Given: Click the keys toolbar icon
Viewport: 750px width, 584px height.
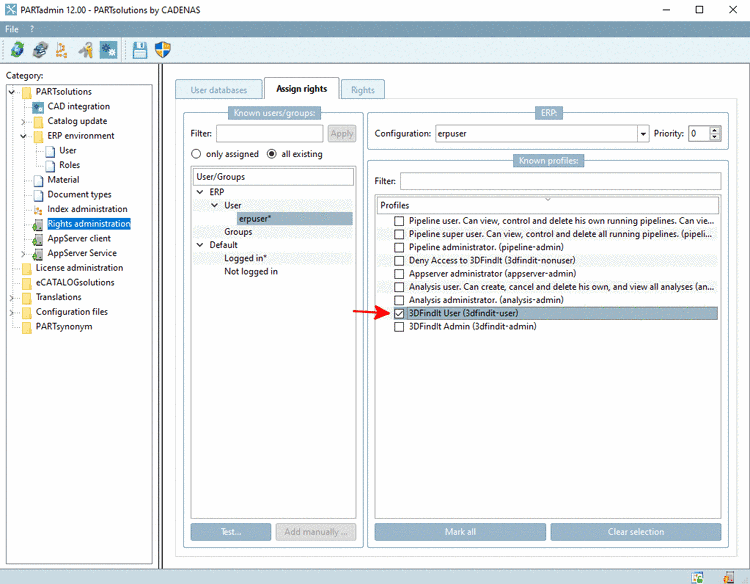Looking at the screenshot, I should (86, 49).
